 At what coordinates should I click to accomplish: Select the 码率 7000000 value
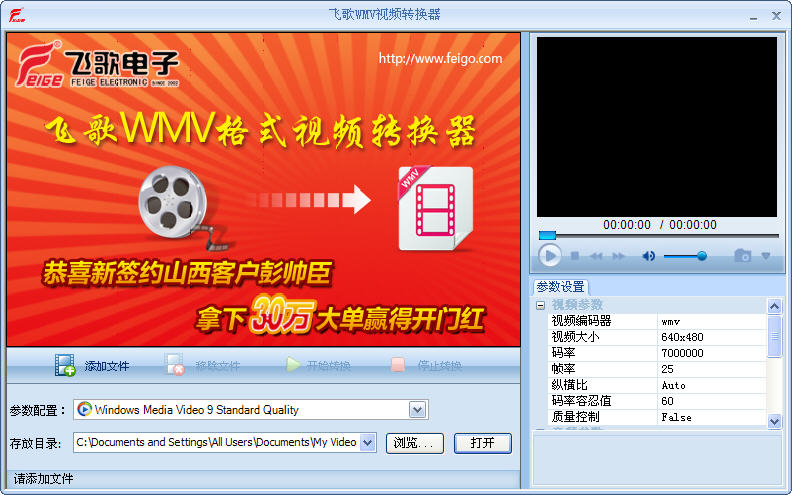click(x=712, y=353)
